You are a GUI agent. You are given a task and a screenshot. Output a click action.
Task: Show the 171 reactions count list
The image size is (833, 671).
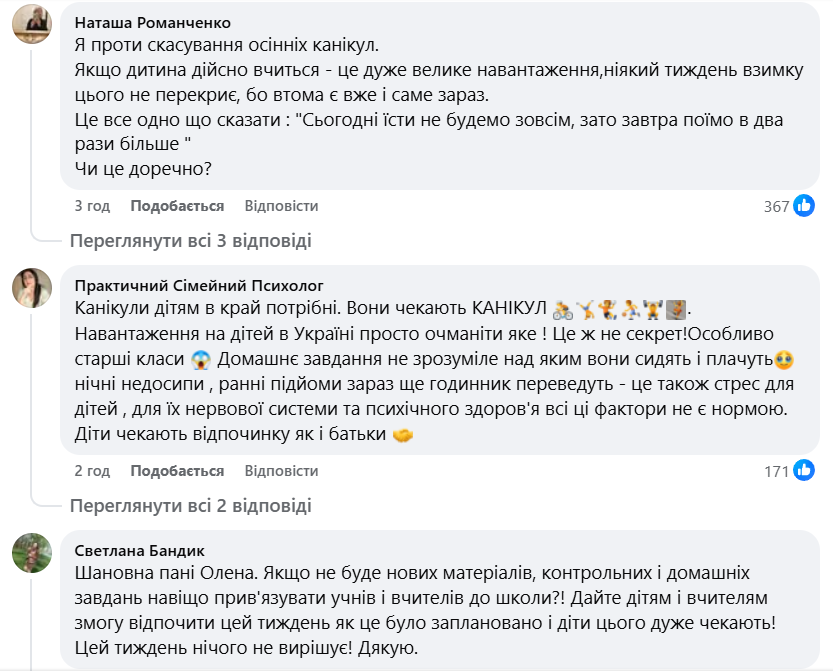click(x=776, y=471)
